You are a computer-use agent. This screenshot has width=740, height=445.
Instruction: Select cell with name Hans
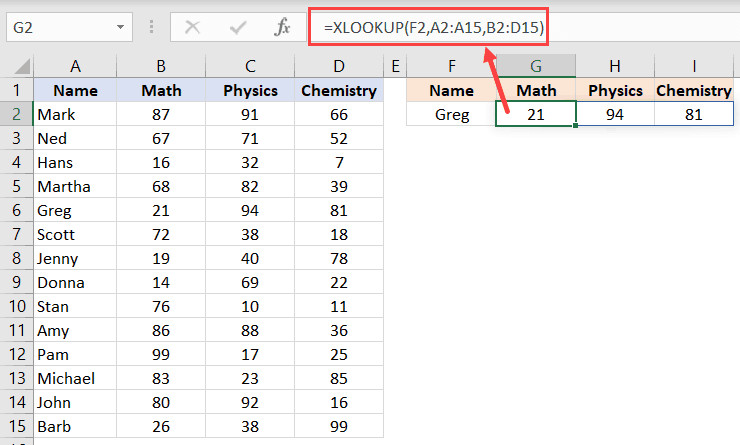coord(75,162)
